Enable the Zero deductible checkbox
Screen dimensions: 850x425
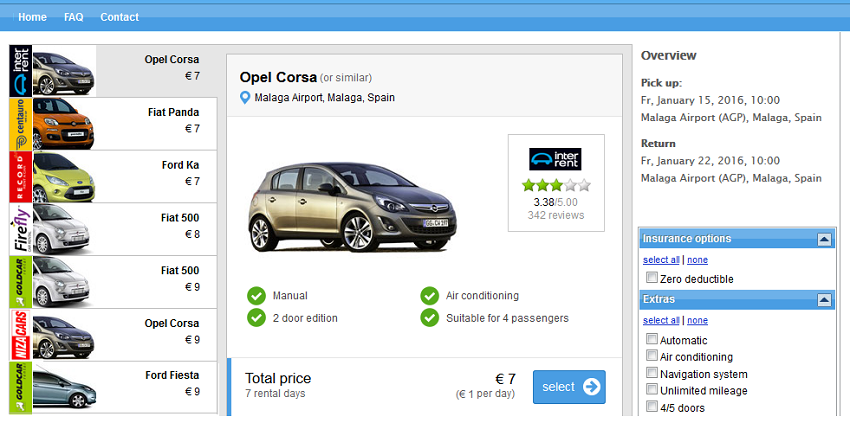point(652,278)
